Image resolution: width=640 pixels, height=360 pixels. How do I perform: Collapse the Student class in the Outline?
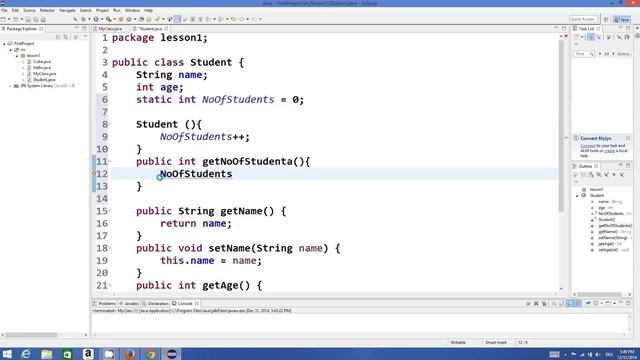pos(578,196)
